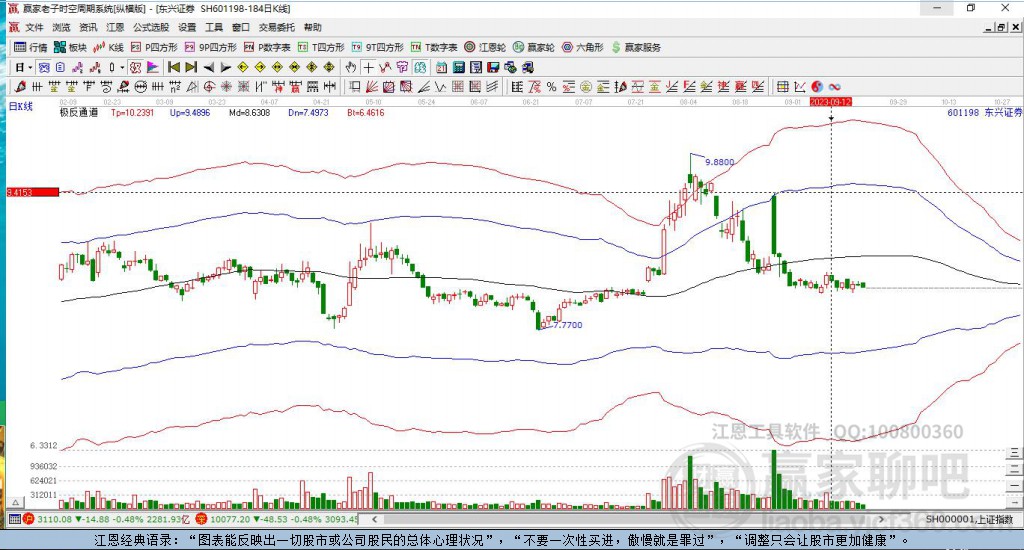The height and width of the screenshot is (550, 1024).
Task: Open the T数字表 tool
Action: (434, 47)
